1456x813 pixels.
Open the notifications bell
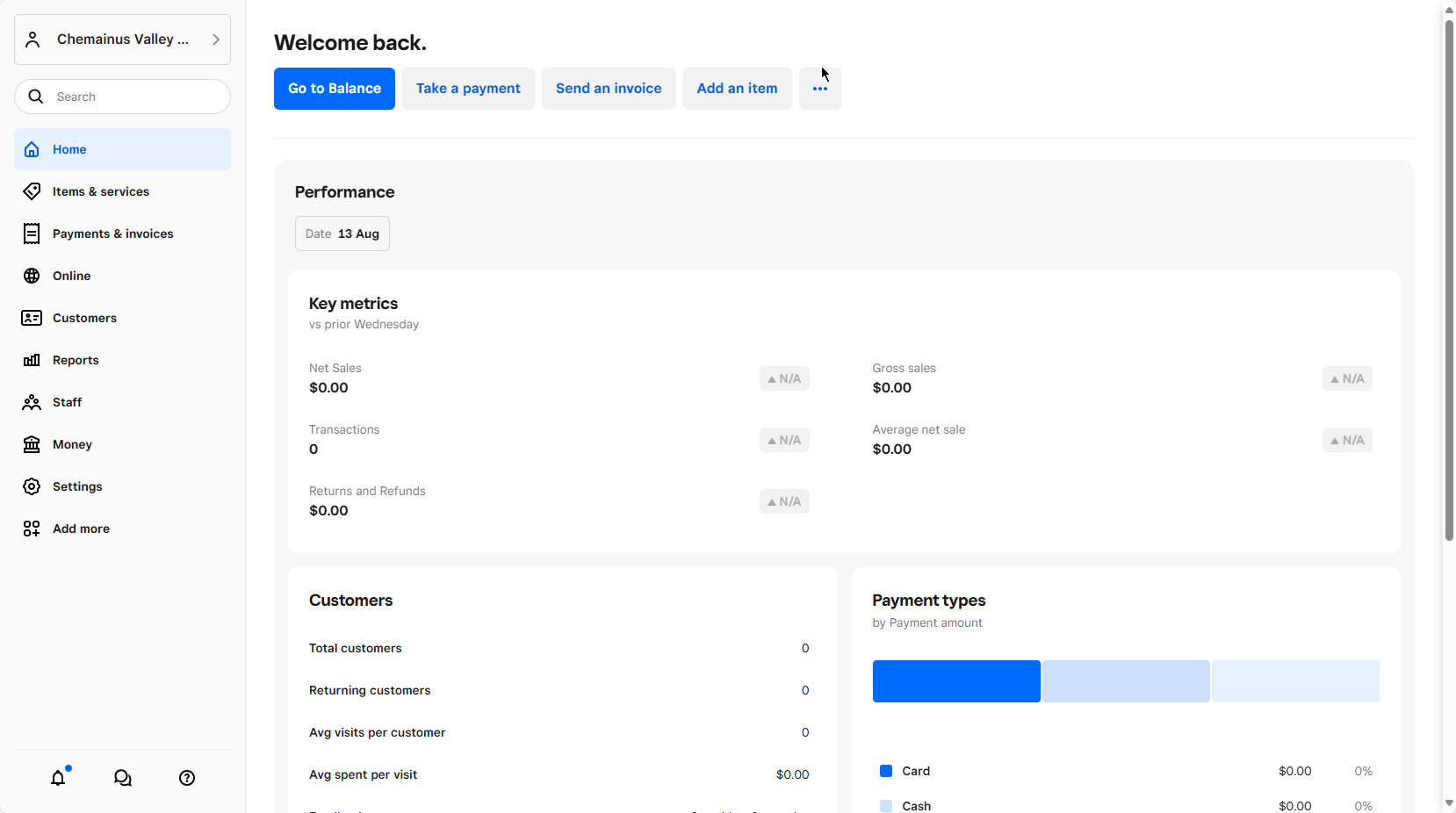pyautogui.click(x=58, y=779)
